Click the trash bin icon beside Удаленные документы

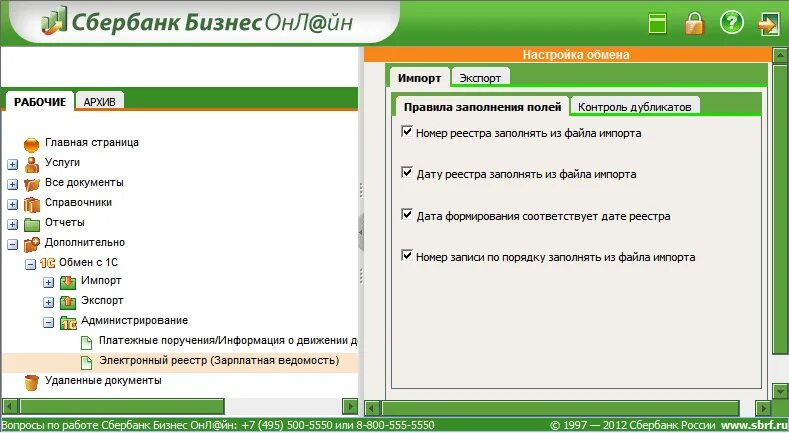pyautogui.click(x=31, y=382)
